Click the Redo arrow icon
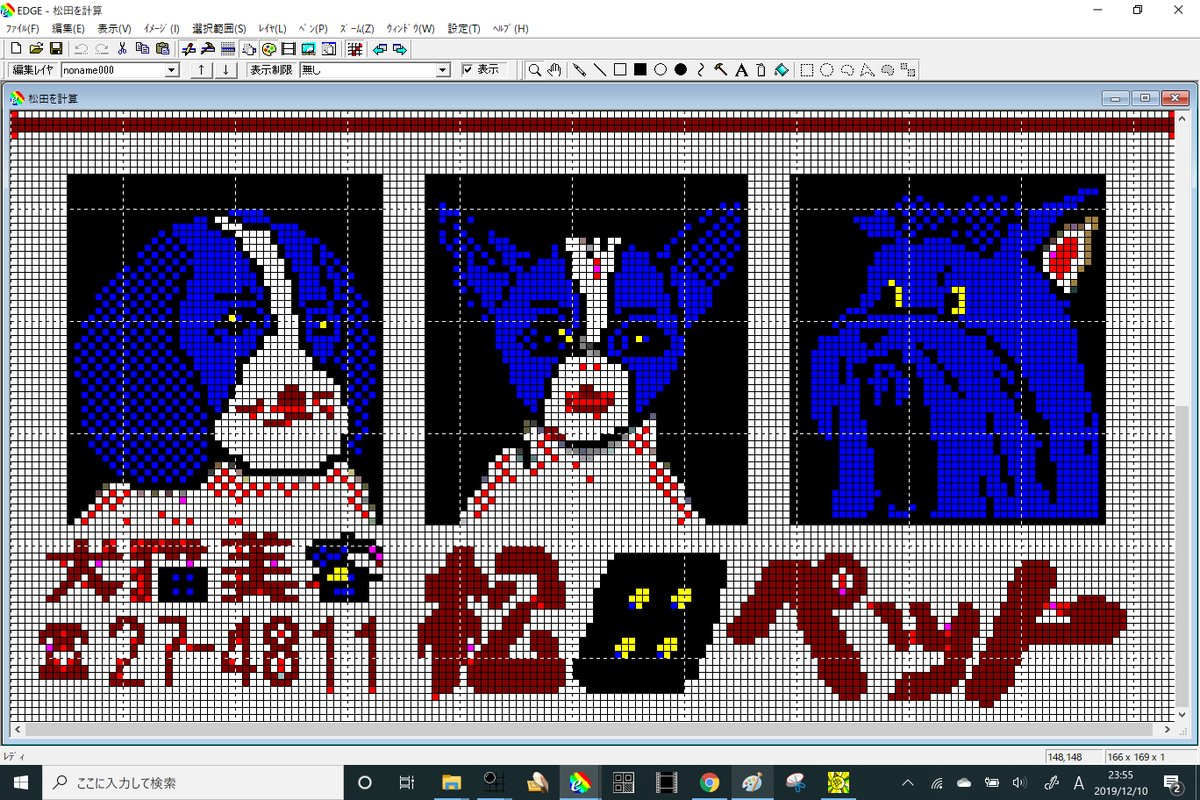The image size is (1200, 800). click(101, 48)
